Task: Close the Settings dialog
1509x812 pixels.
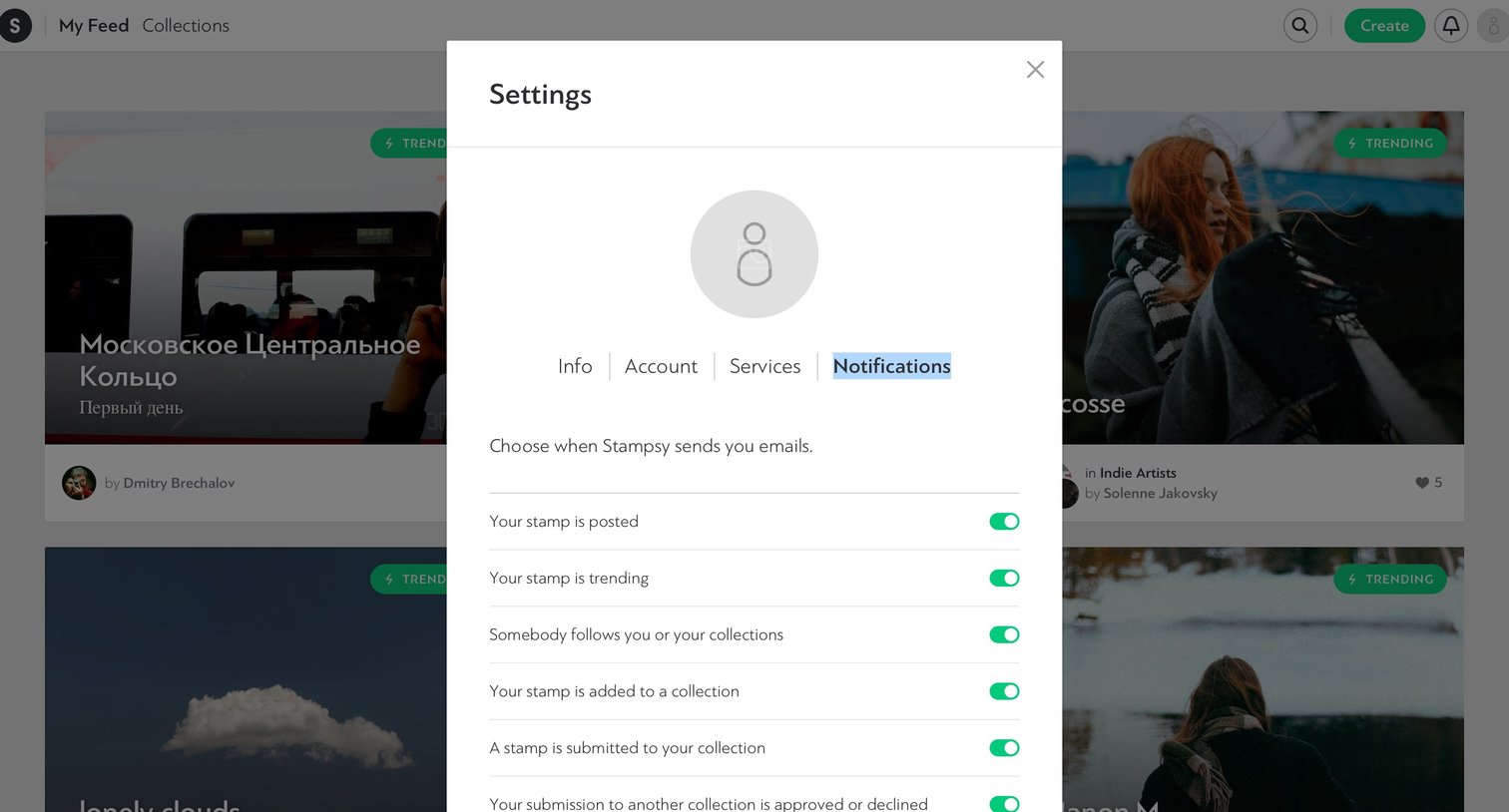Action: pyautogui.click(x=1035, y=69)
